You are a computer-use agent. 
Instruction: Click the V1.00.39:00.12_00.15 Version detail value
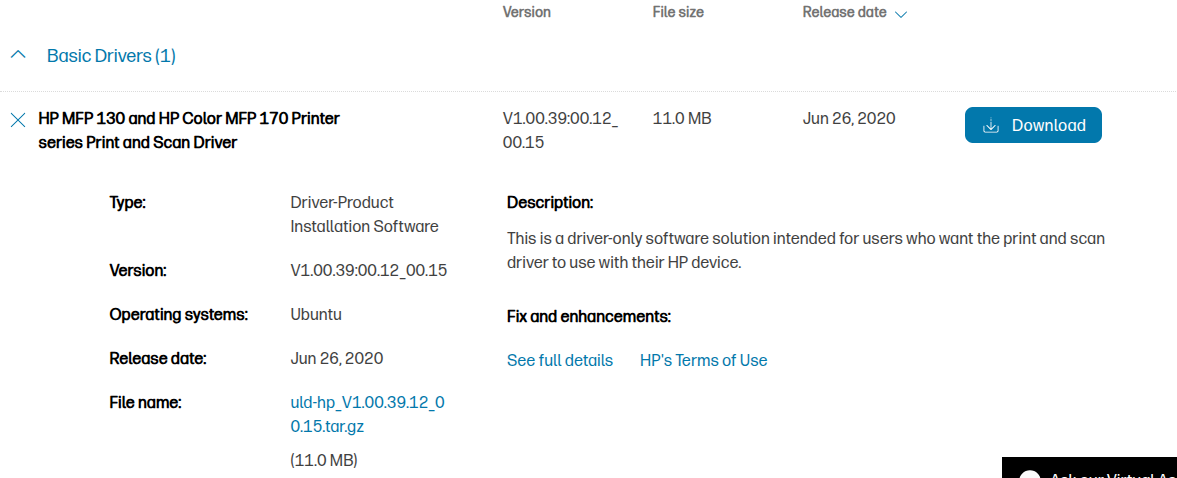point(369,270)
